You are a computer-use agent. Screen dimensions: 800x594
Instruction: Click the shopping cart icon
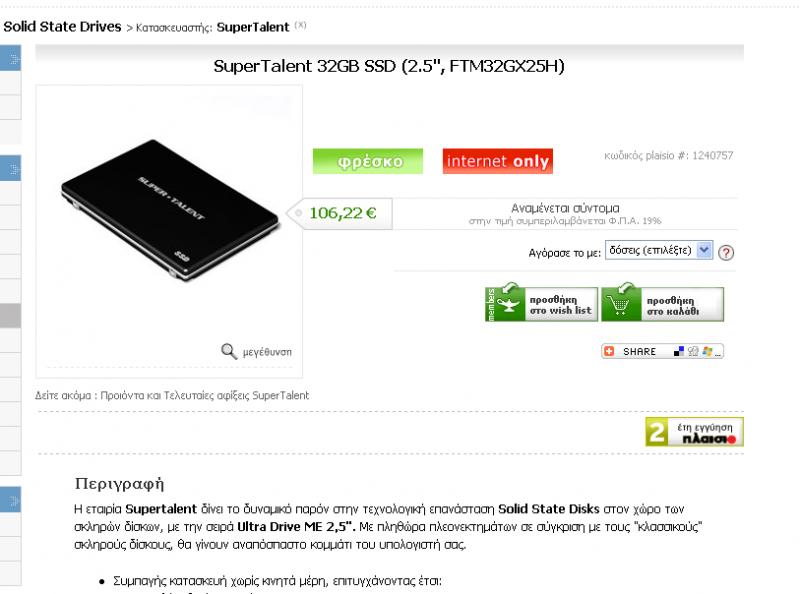point(620,304)
